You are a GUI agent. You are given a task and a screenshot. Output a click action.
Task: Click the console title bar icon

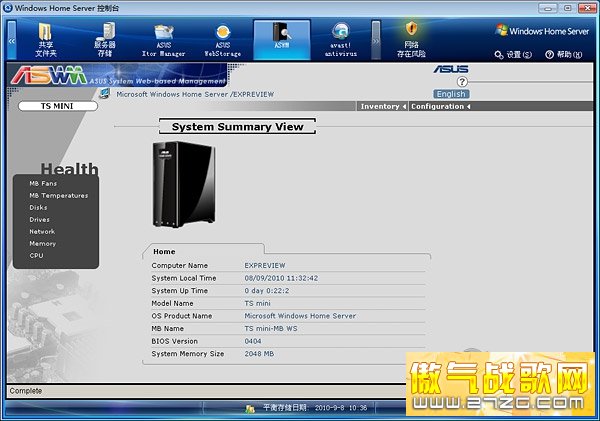(8, 8)
